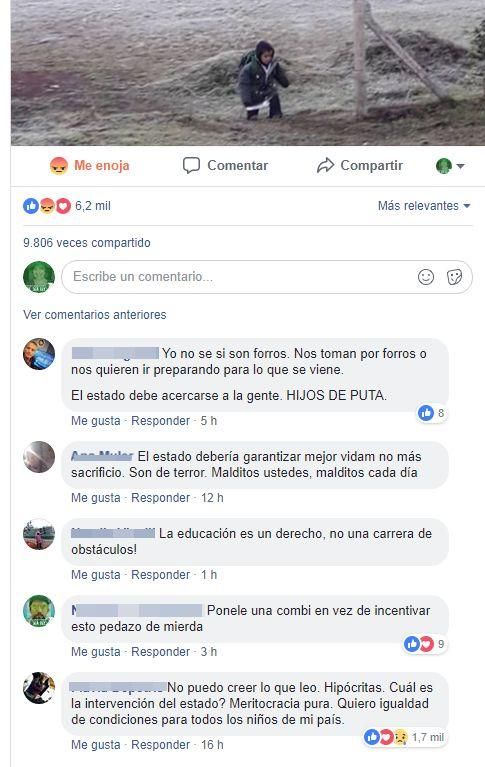View reactions on comment with 1,7 mil
Image resolution: width=485 pixels, height=767 pixels.
pyautogui.click(x=404, y=737)
